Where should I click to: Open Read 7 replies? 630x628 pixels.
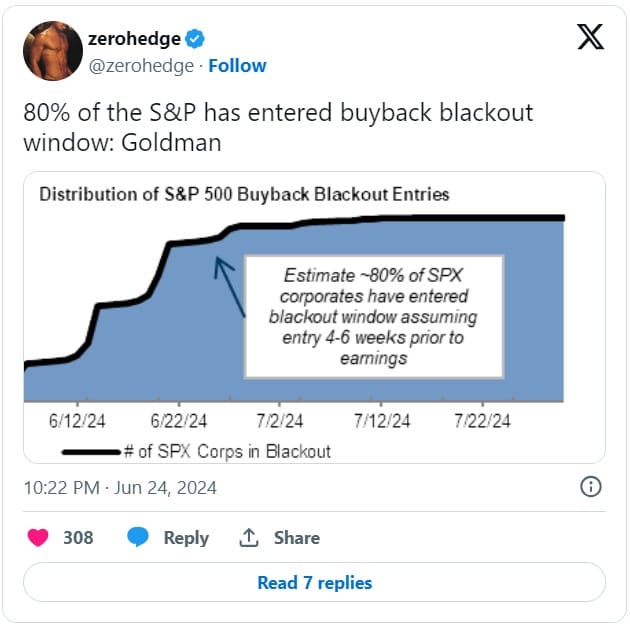click(315, 583)
